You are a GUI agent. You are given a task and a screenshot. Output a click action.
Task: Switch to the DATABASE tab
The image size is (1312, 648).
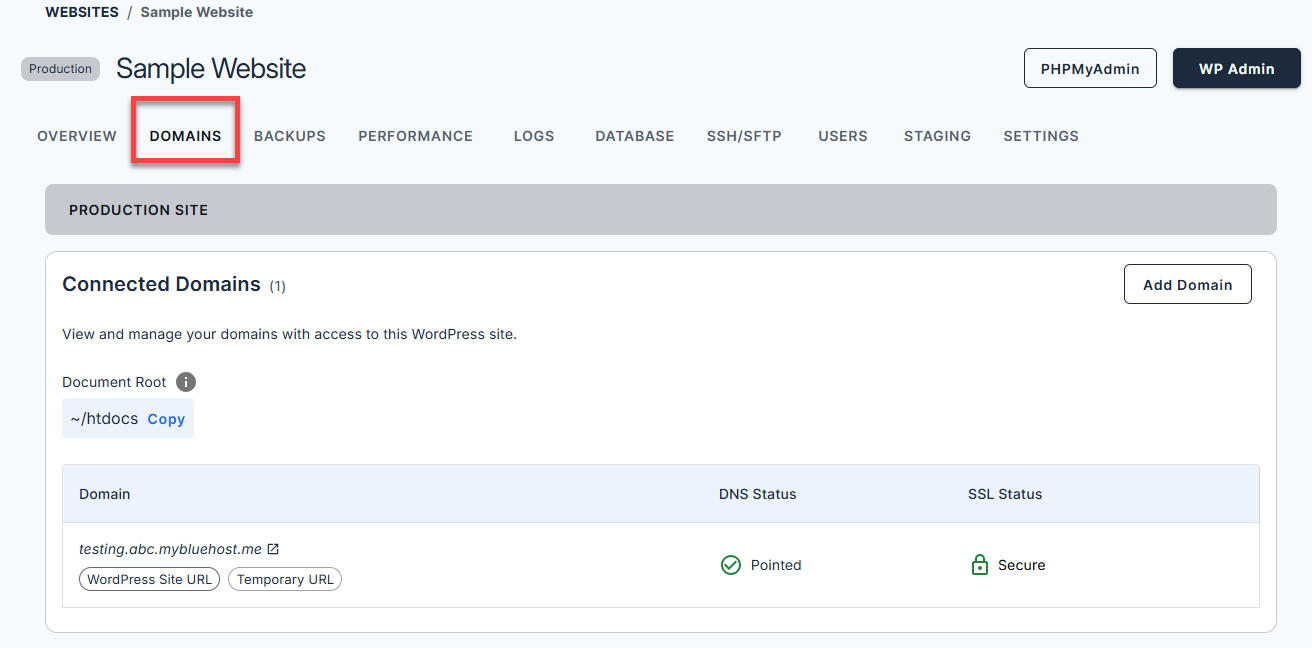(x=634, y=135)
